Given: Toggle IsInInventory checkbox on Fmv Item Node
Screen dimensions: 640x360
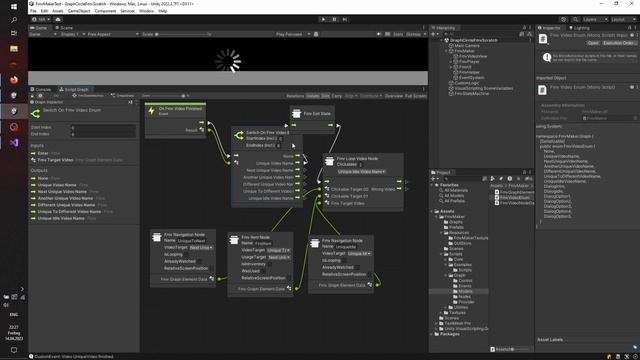Looking at the screenshot, I should 270,264.
